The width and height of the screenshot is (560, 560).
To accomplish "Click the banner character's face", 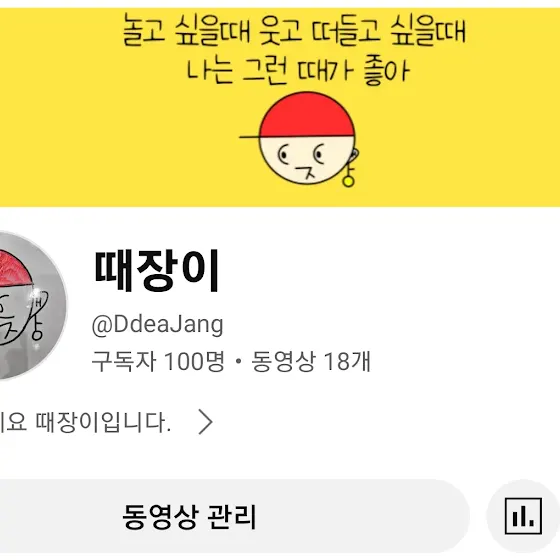I will pos(305,160).
